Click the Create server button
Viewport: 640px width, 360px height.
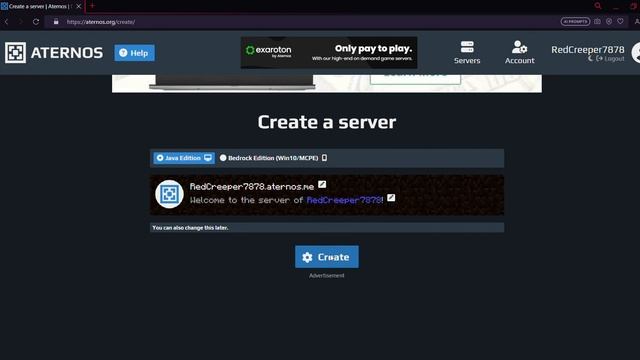[x=327, y=257]
